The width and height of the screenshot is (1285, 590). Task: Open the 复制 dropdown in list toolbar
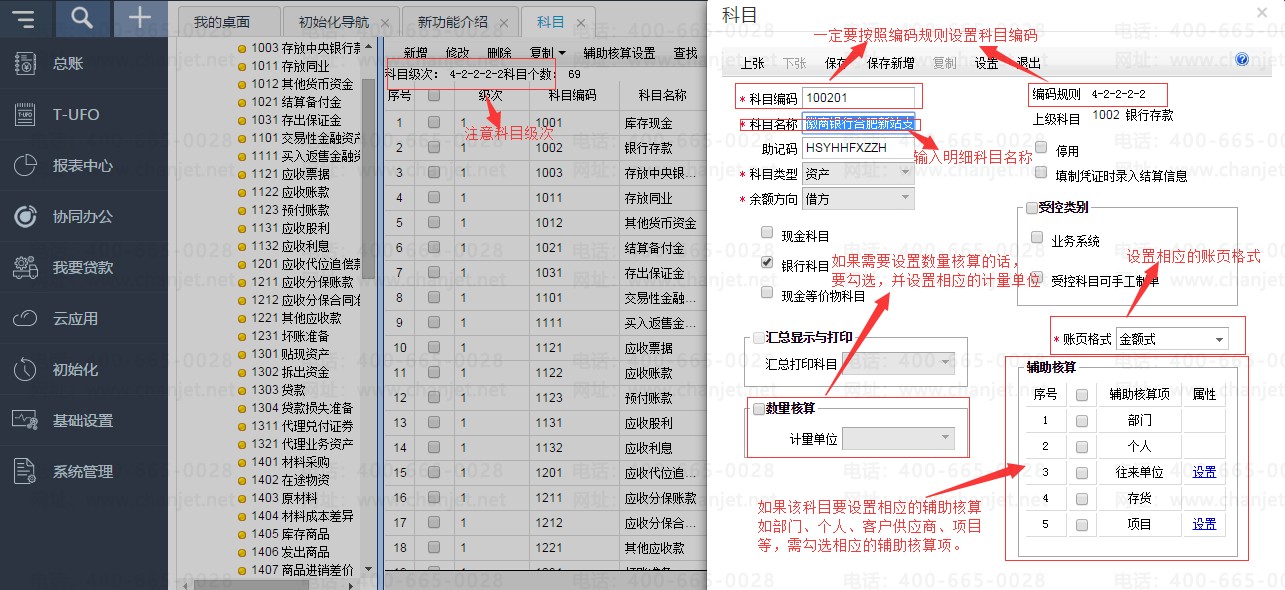coord(547,53)
